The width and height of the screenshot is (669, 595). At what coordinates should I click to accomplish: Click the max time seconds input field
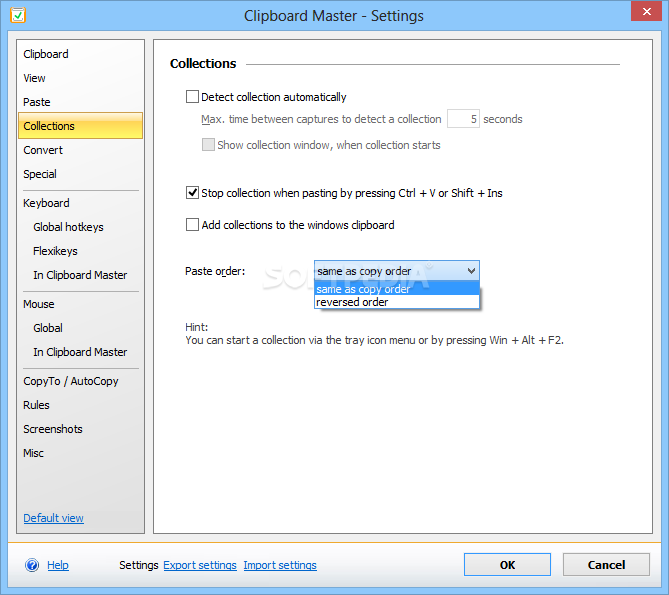(x=463, y=119)
